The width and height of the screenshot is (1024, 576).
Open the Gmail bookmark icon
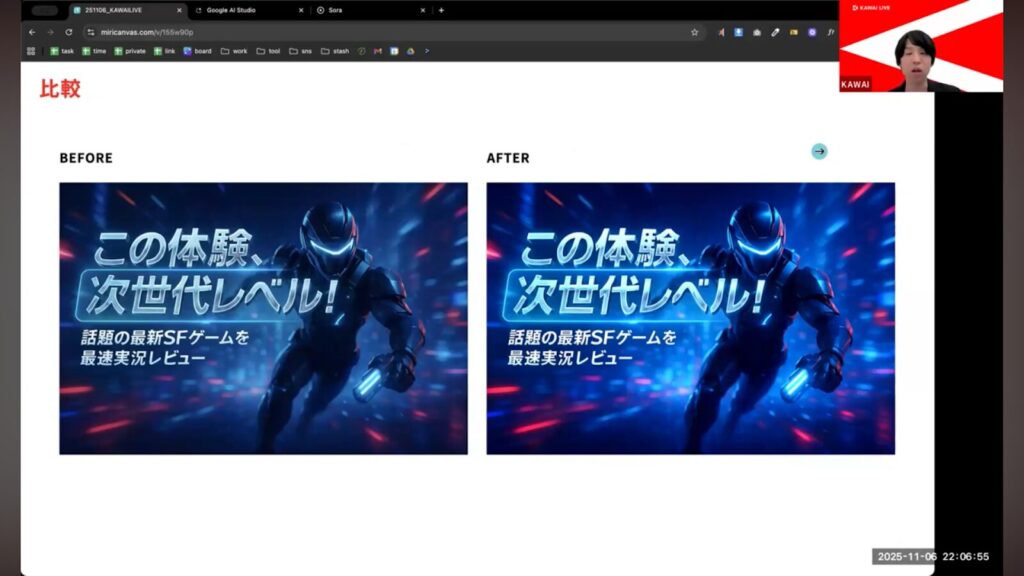(x=378, y=51)
